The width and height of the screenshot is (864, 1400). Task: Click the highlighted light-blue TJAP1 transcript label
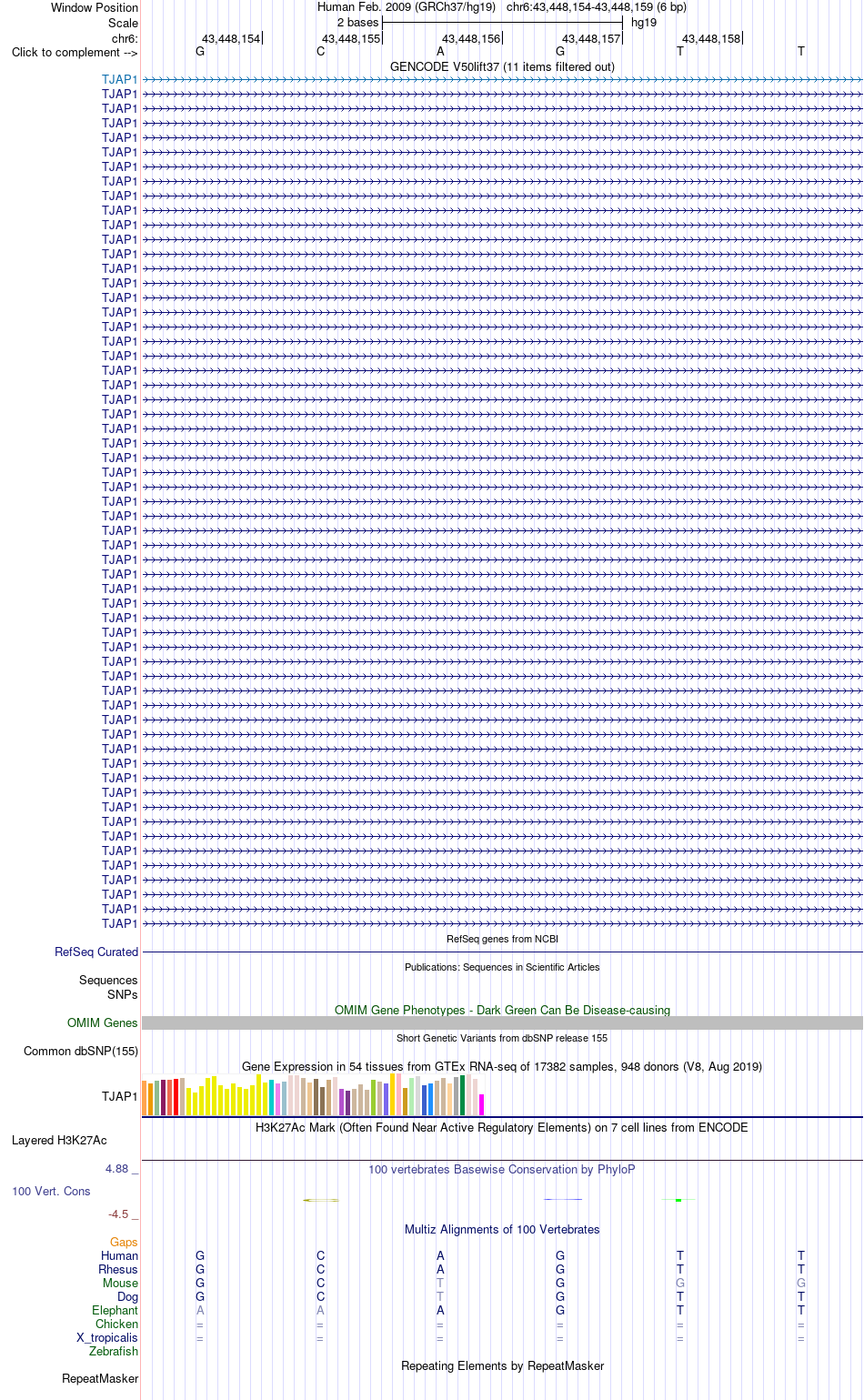119,79
